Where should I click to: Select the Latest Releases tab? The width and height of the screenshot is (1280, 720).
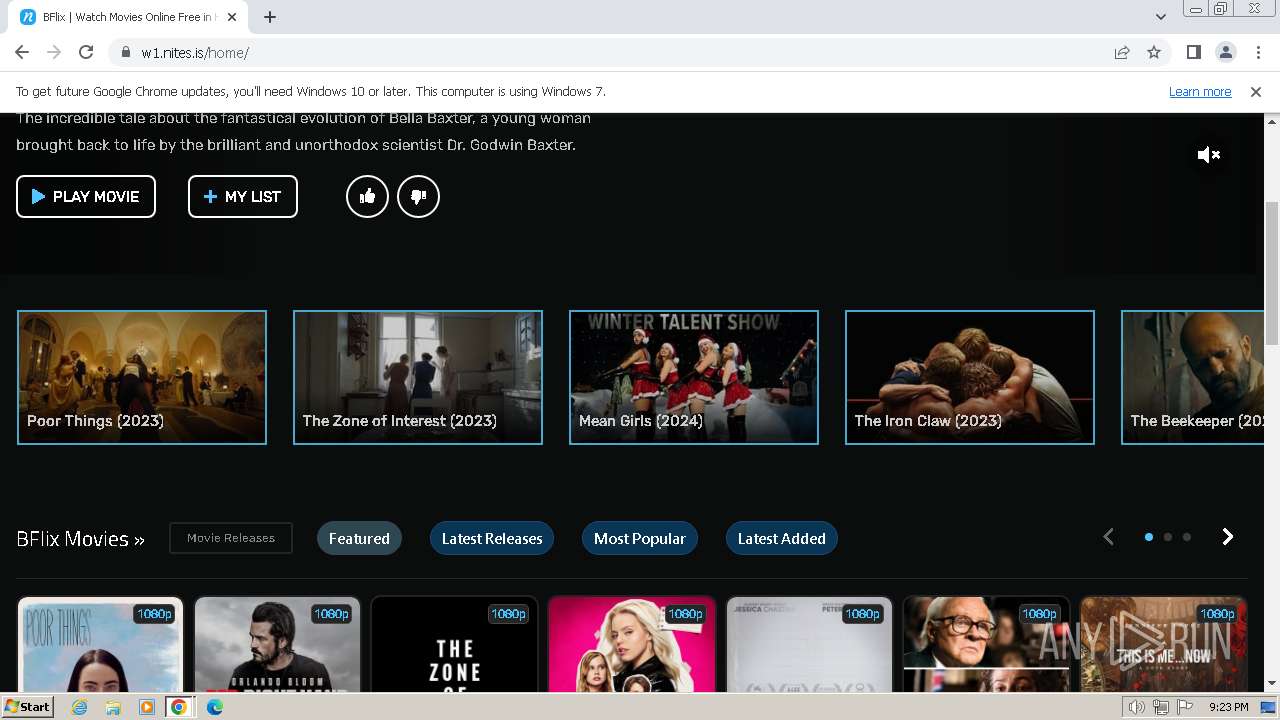click(492, 538)
